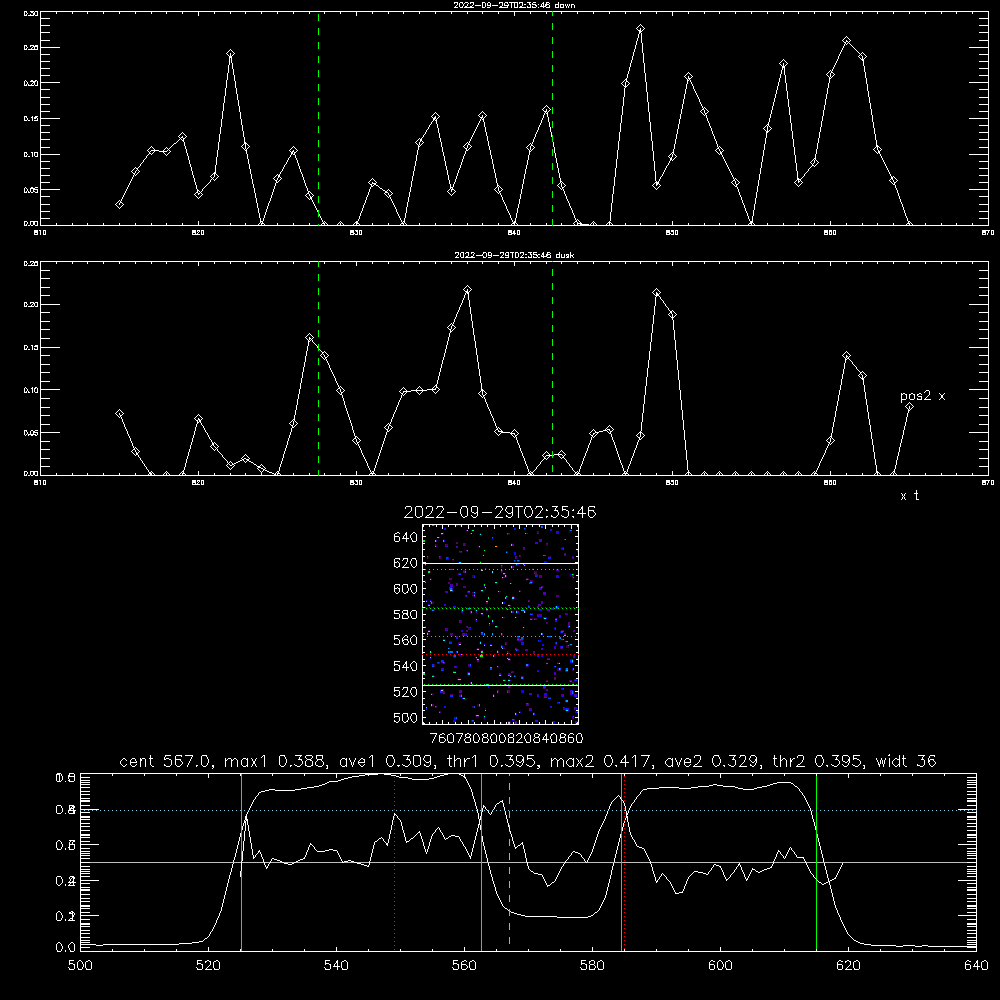Click the dawn plot x-axis label 820
The height and width of the screenshot is (1000, 1000).
[198, 233]
